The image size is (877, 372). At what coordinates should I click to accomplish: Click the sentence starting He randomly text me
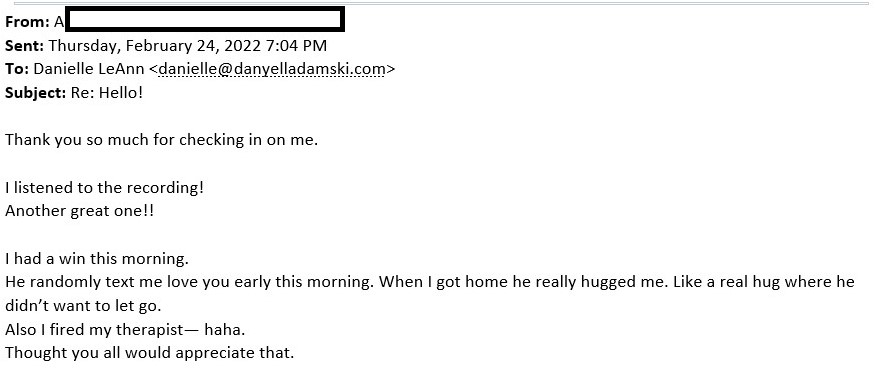(x=190, y=282)
